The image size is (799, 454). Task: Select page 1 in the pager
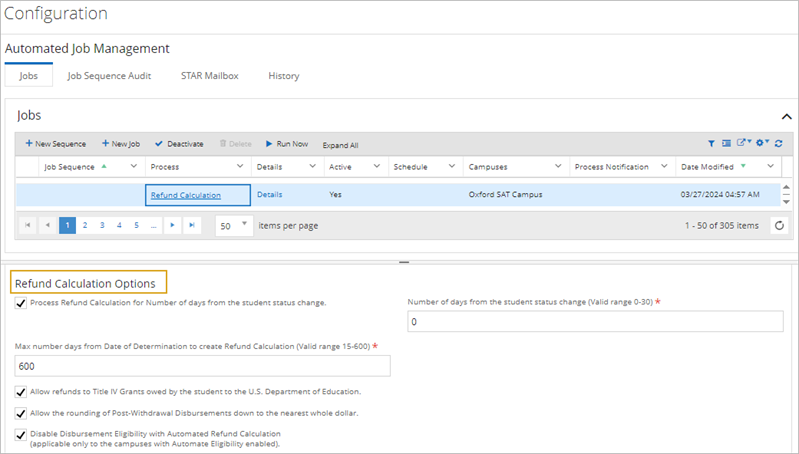pos(67,225)
